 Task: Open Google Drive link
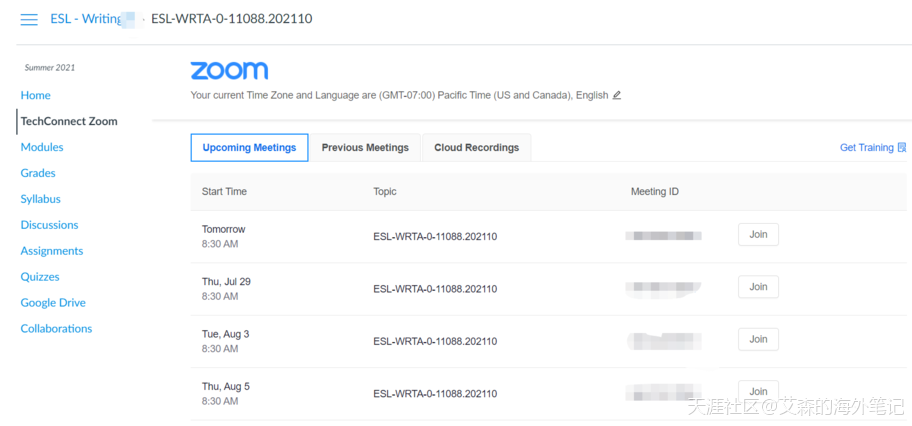(53, 303)
